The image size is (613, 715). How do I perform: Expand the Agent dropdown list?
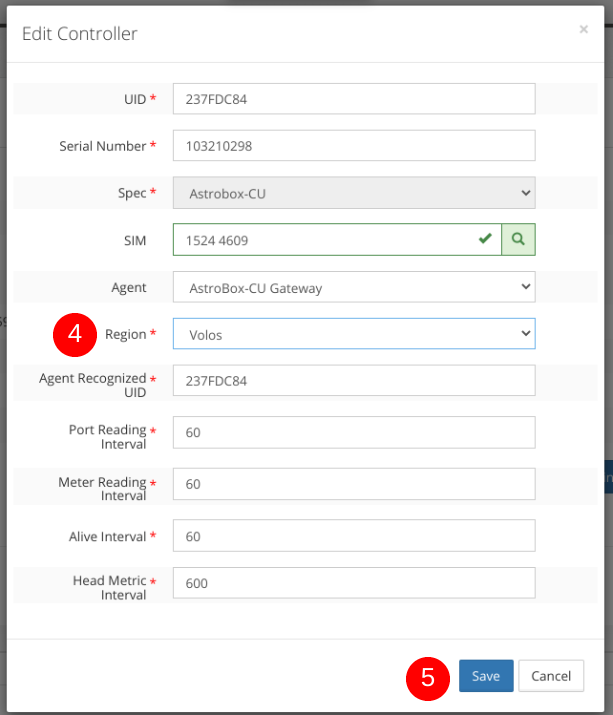point(354,288)
